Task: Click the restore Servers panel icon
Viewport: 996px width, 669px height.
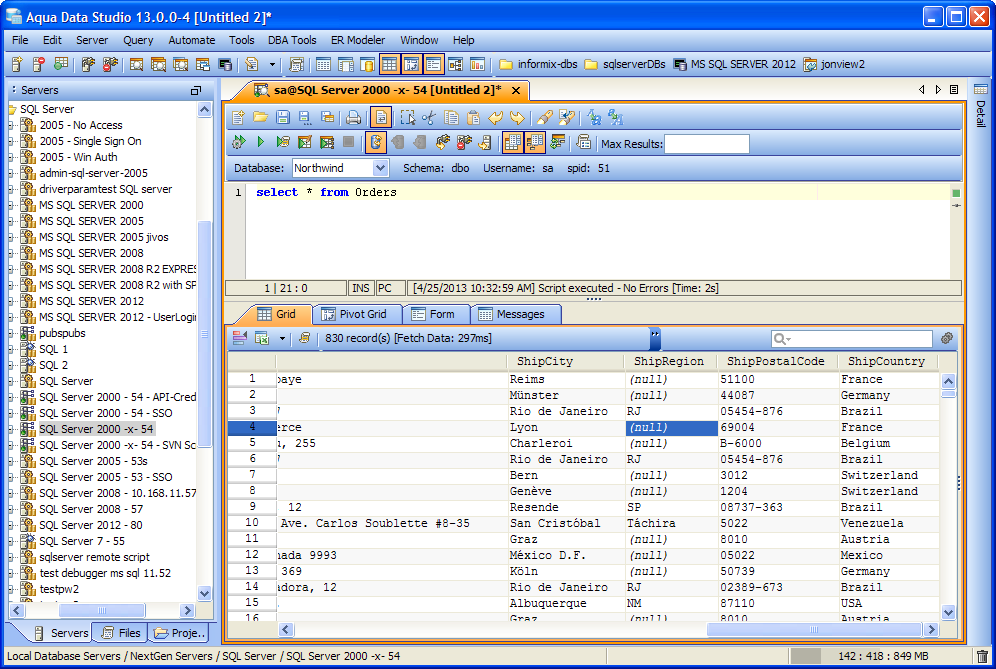Action: pyautogui.click(x=196, y=91)
